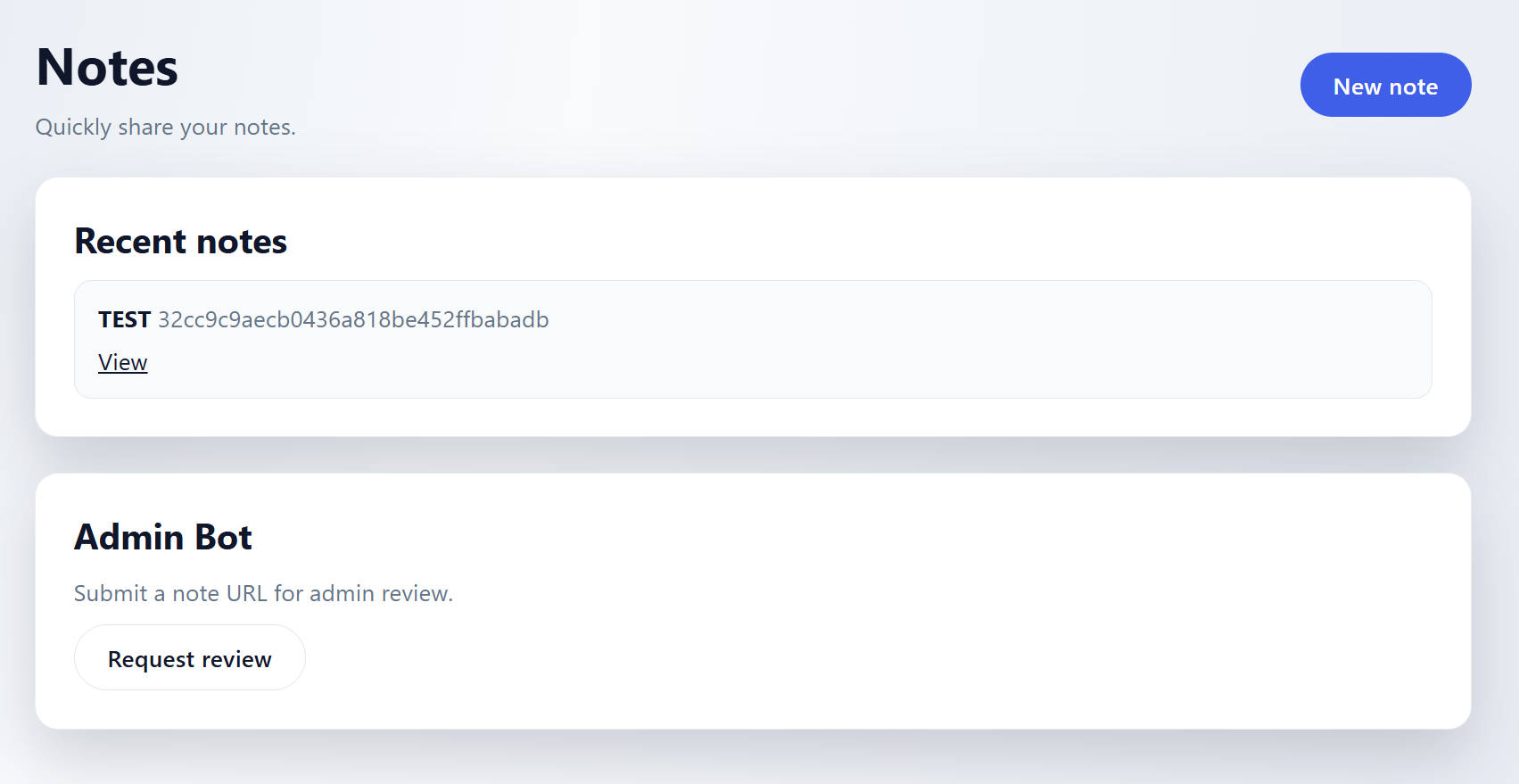Click the page background between the two panels

click(753, 455)
